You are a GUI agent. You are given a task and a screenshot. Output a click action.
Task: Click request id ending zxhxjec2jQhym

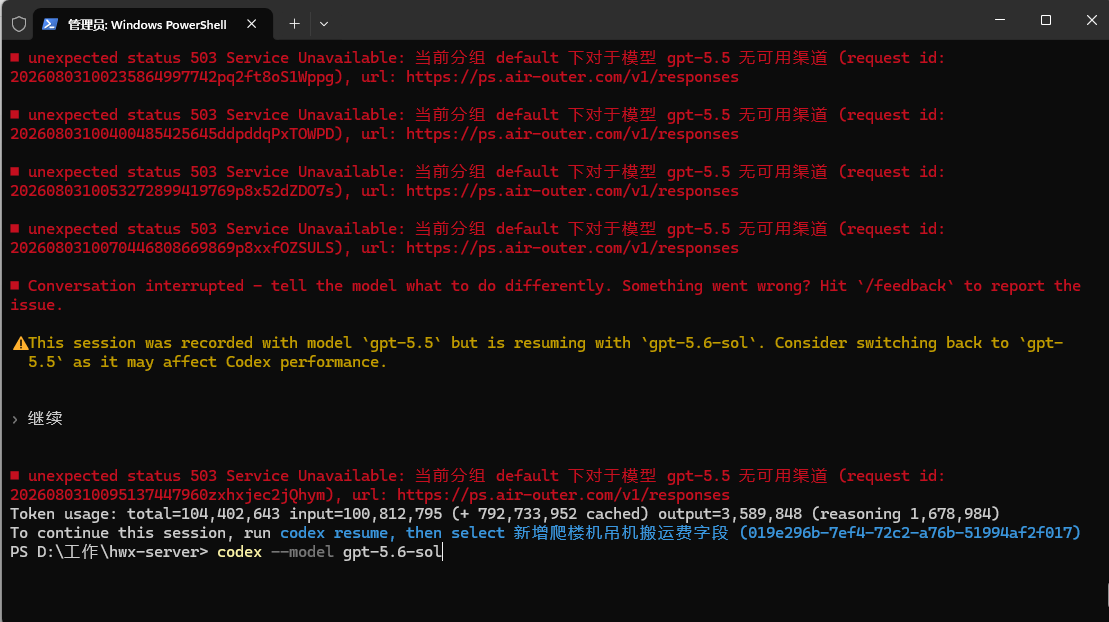click(168, 495)
